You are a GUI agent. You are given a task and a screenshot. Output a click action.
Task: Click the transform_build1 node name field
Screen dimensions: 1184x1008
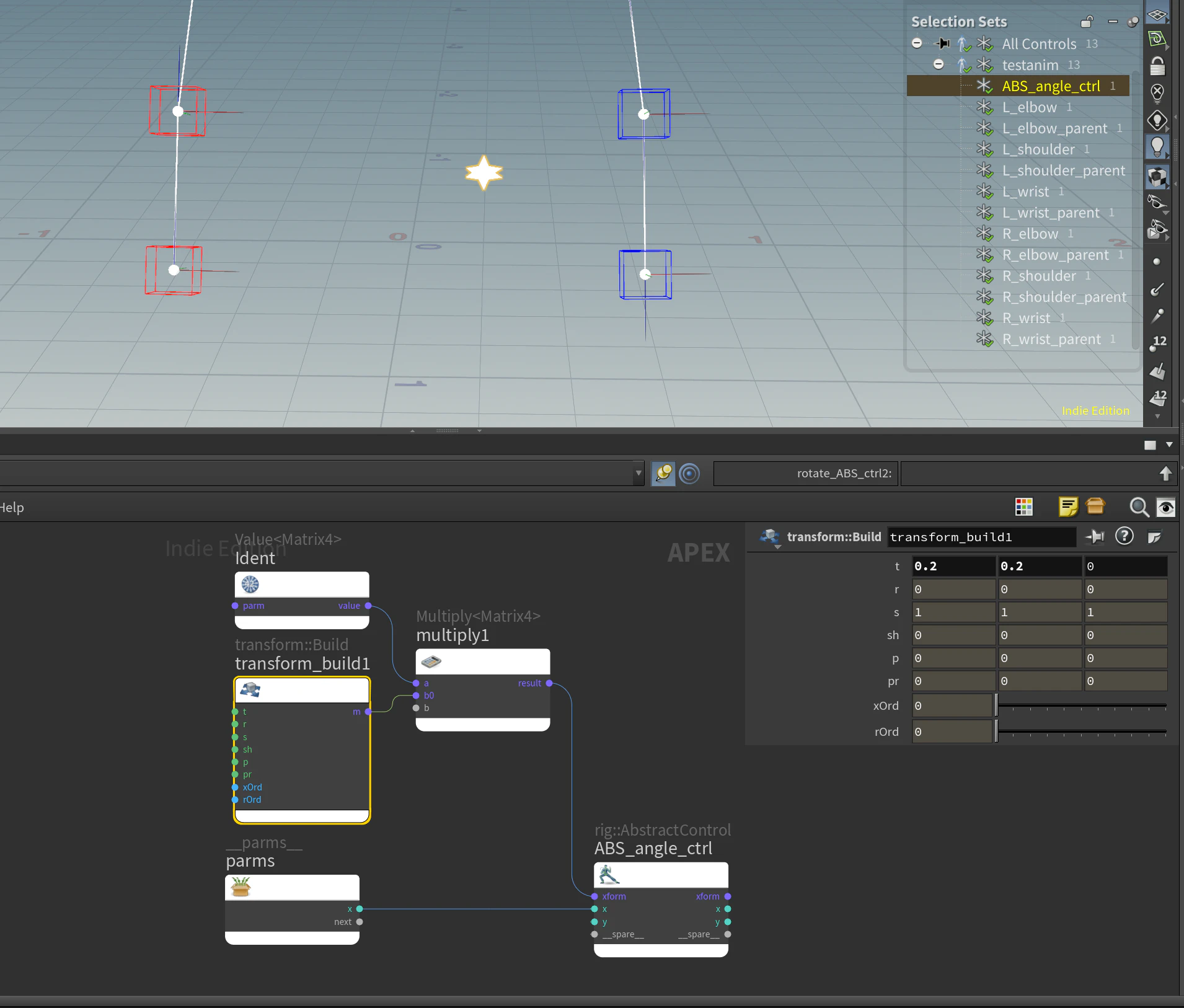pos(981,537)
